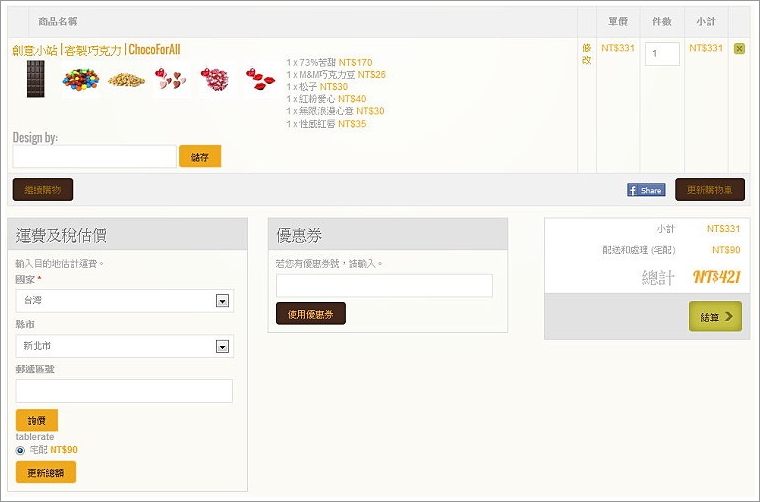Viewport: 760px width, 502px height.
Task: Remove the item with the green X icon
Action: coord(739,48)
